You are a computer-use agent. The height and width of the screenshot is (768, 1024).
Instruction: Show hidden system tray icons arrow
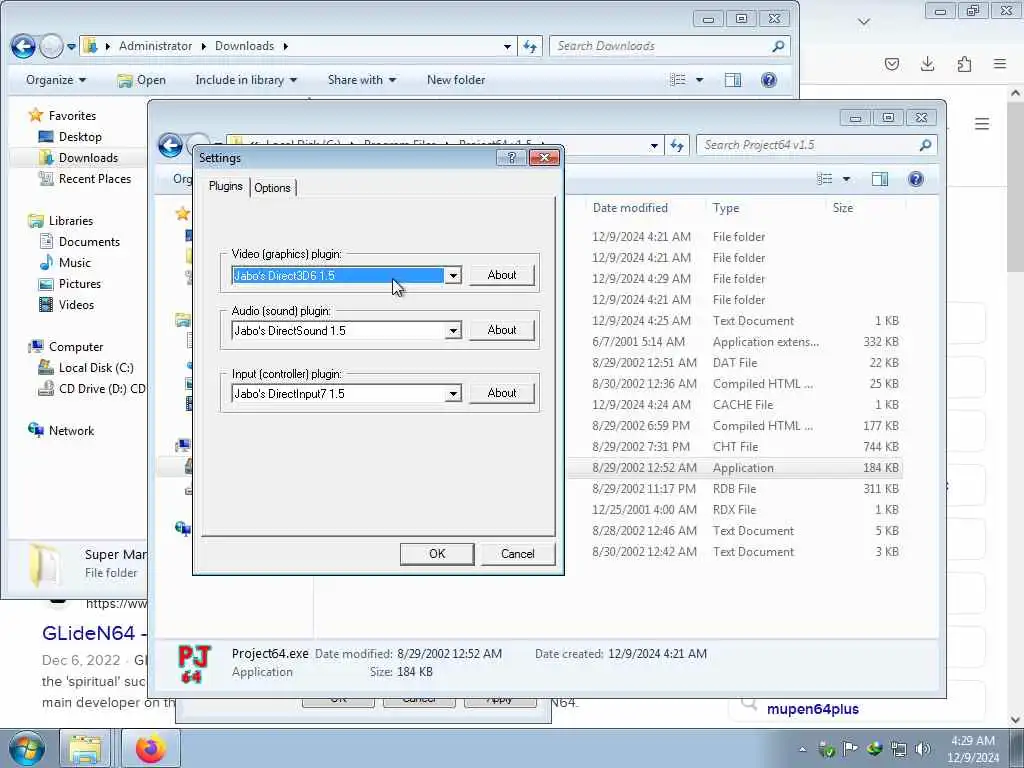803,749
